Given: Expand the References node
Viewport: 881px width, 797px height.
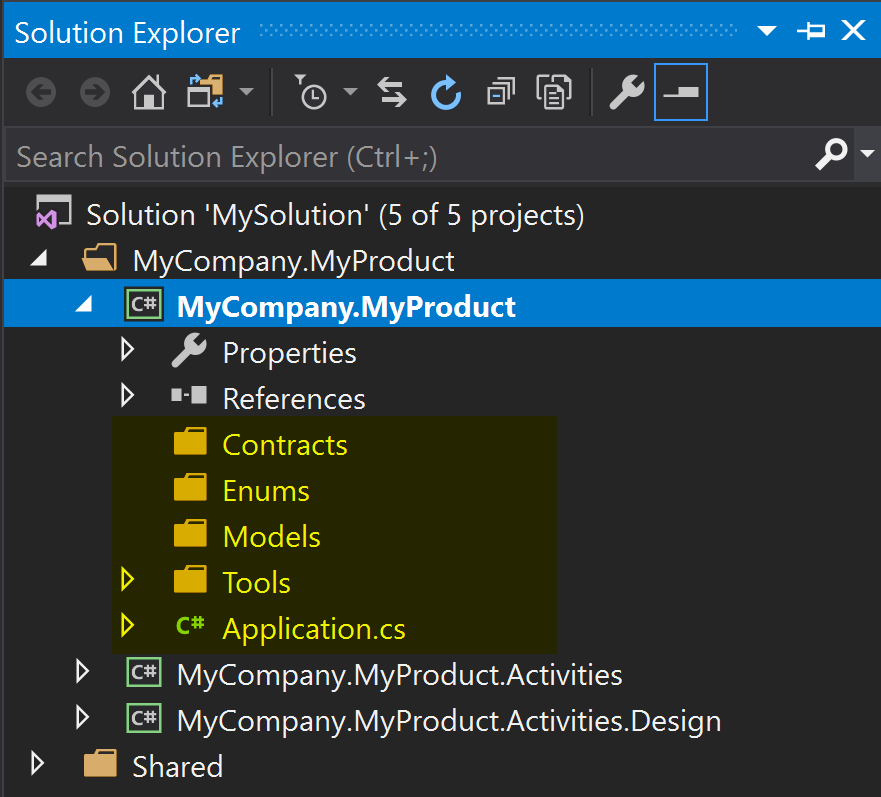Looking at the screenshot, I should coord(127,397).
